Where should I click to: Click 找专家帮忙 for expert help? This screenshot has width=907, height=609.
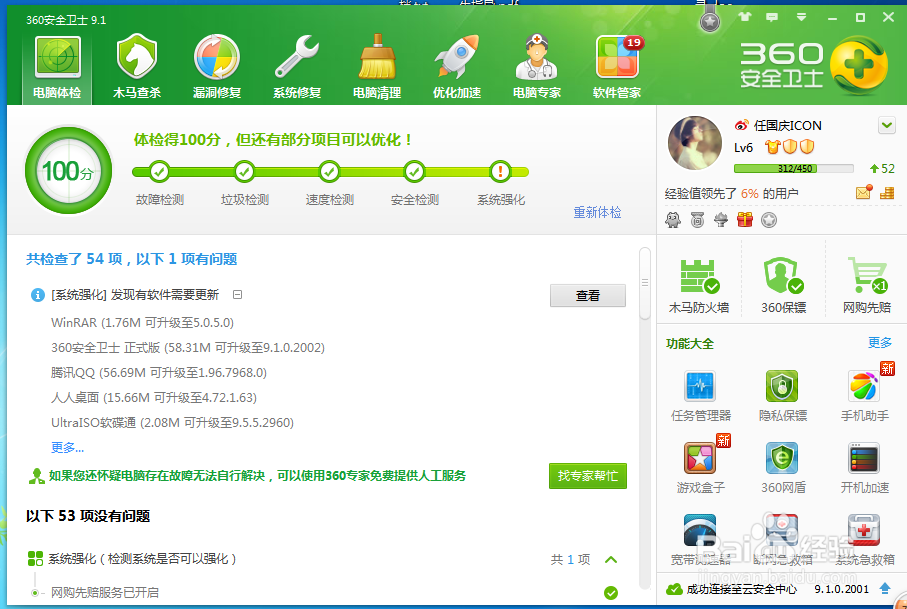[587, 476]
